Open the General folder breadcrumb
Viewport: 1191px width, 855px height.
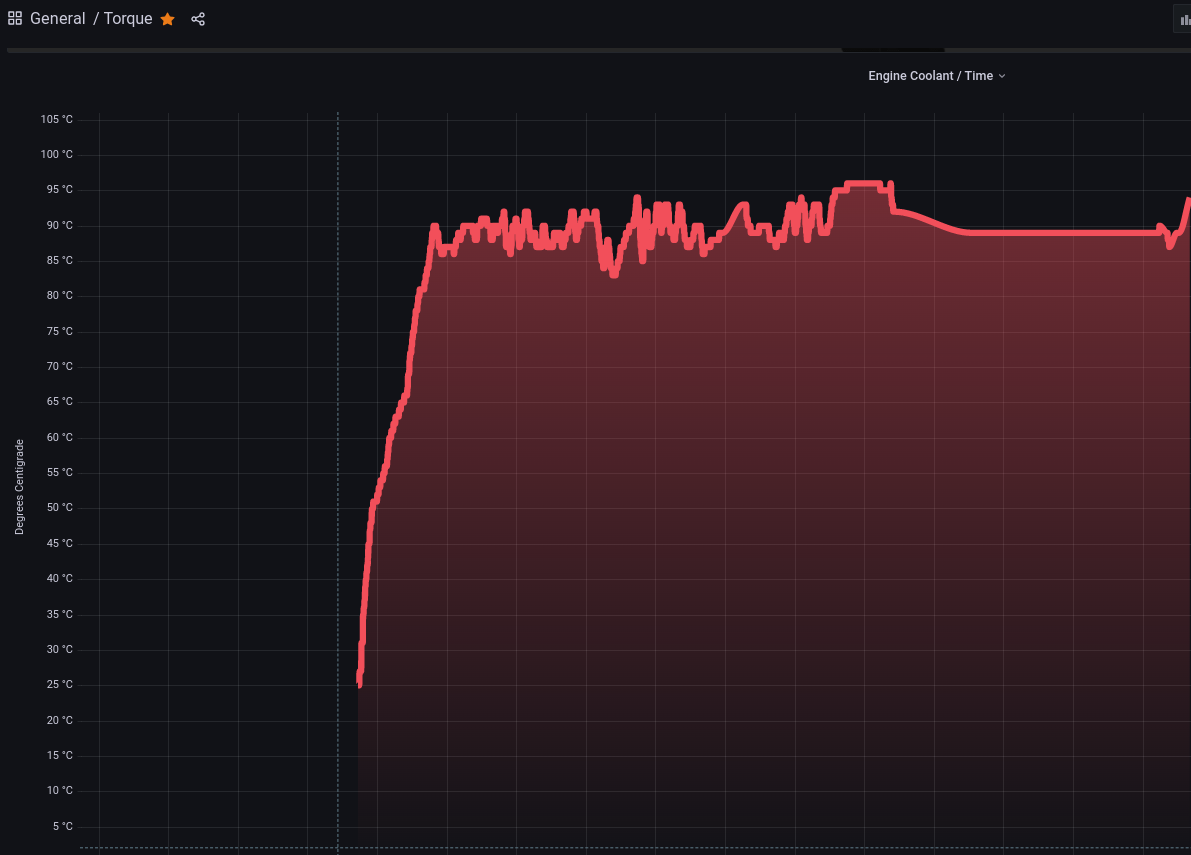[58, 19]
